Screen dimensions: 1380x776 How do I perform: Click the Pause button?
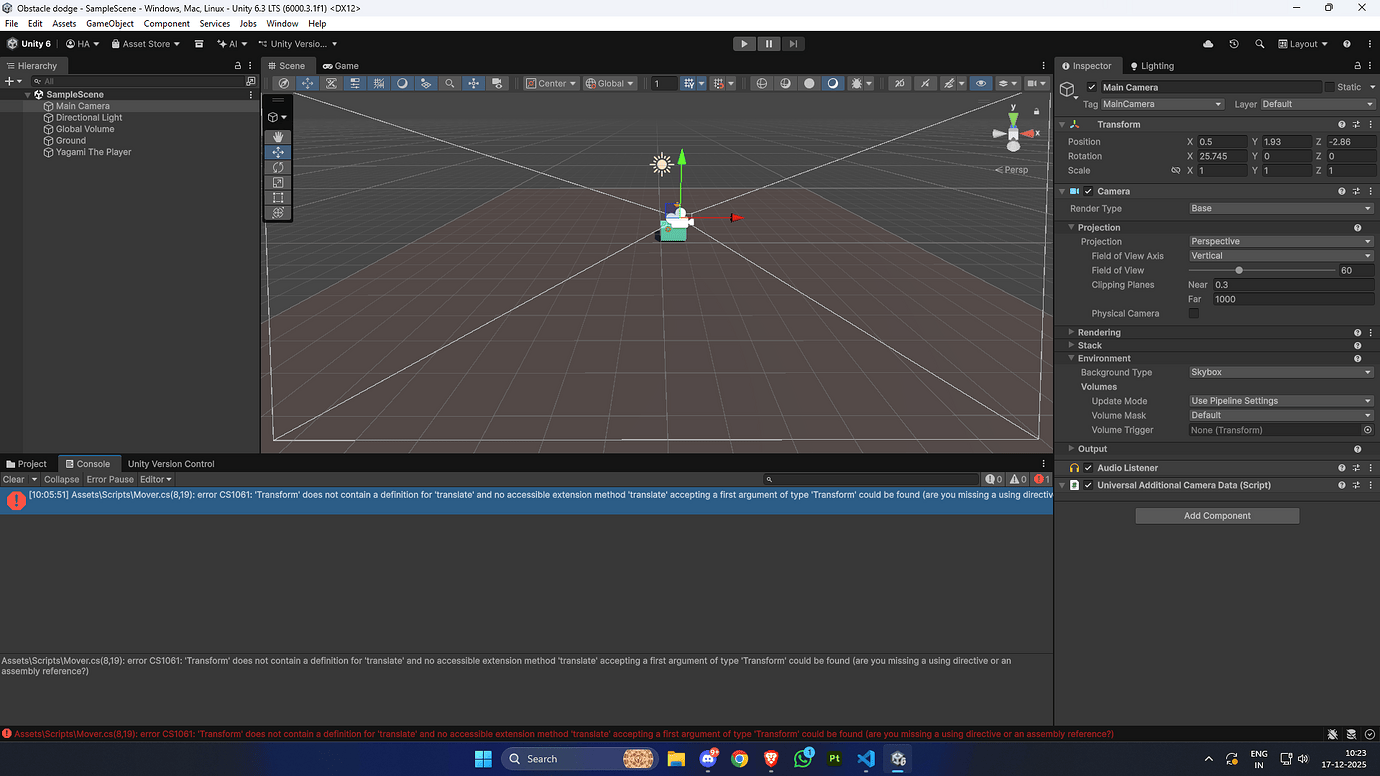[769, 44]
